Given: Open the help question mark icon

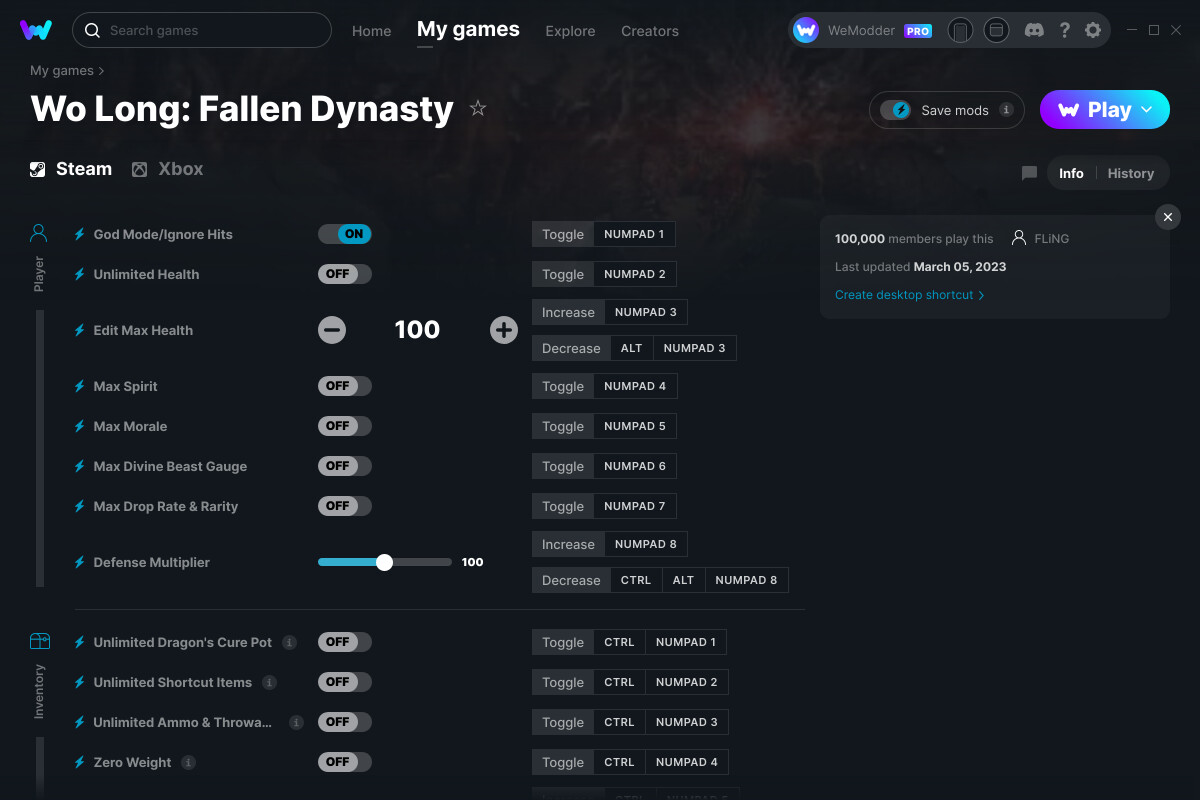Looking at the screenshot, I should [1065, 30].
